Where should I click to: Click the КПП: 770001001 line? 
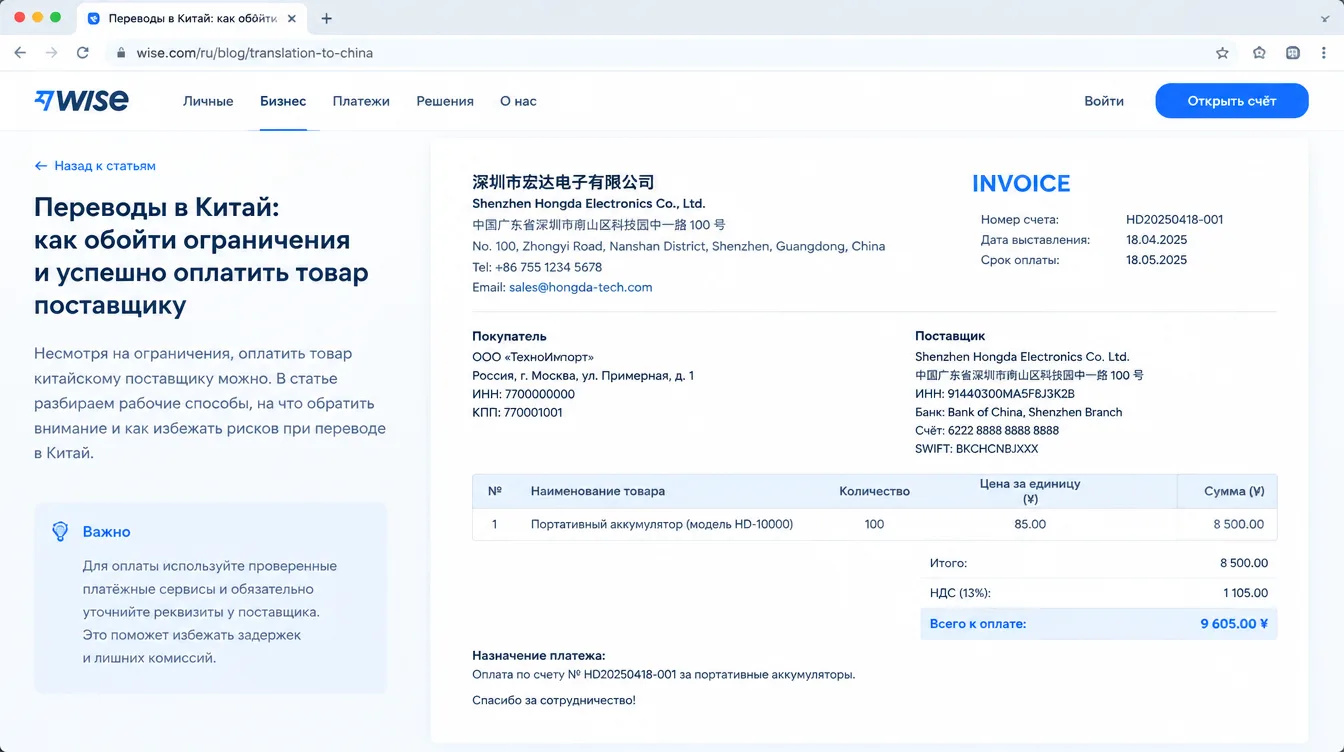coord(517,412)
